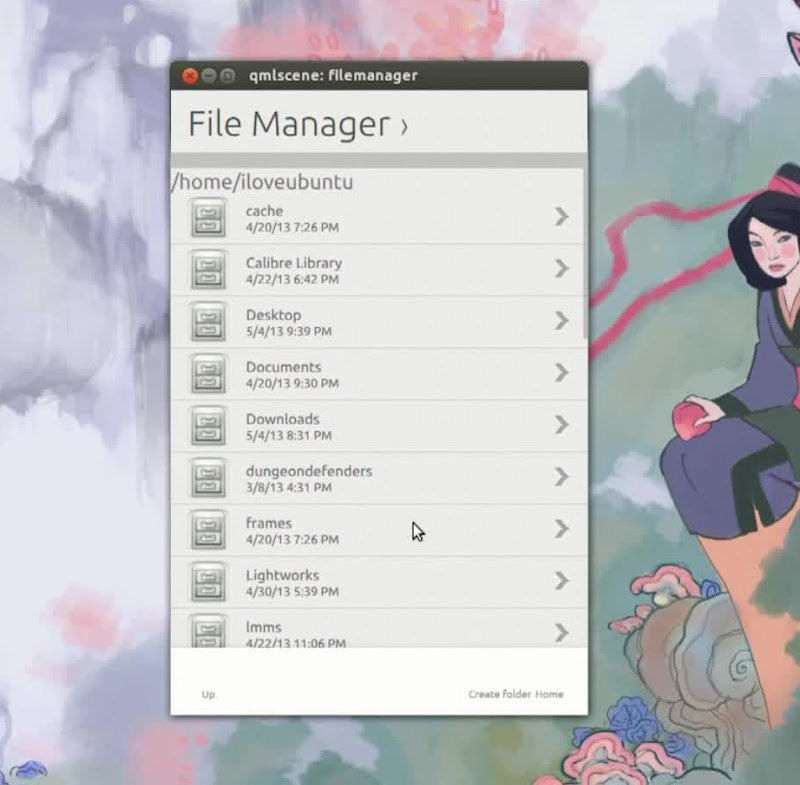This screenshot has width=800, height=785.
Task: Open the dungeondefenders folder icon
Action: [208, 478]
